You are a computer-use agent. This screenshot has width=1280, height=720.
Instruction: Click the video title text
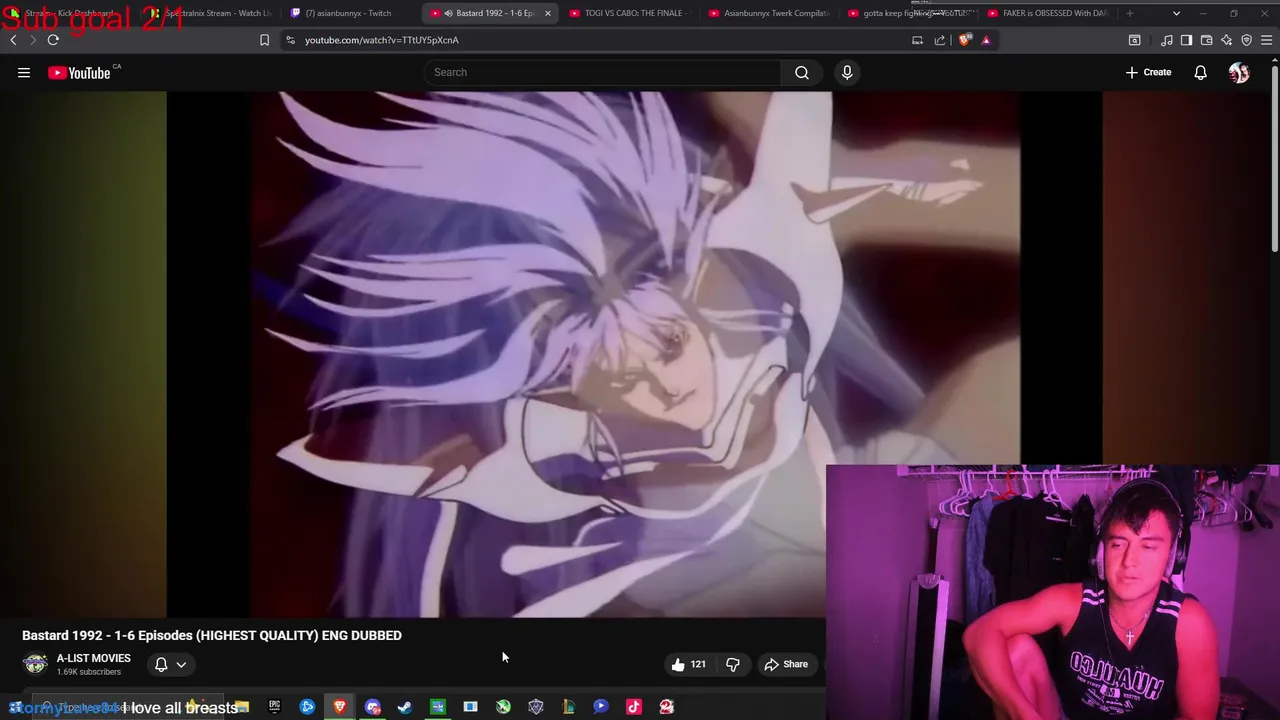[x=212, y=635]
